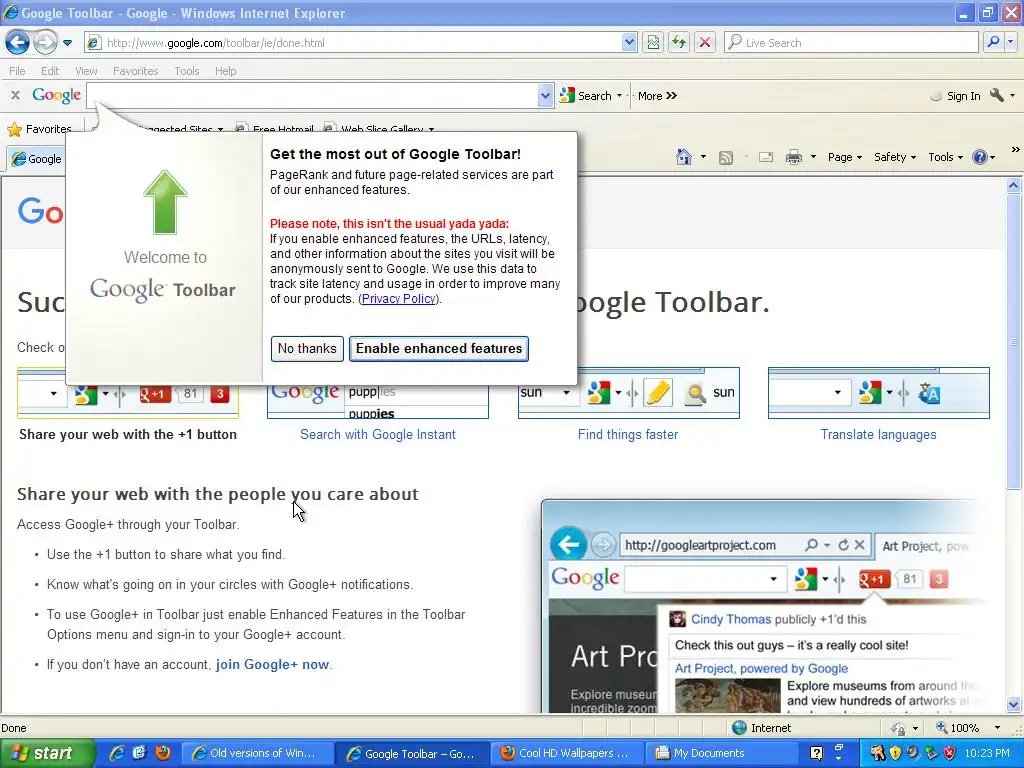The height and width of the screenshot is (768, 1024).
Task: Click the Forward navigation arrow
Action: tap(45, 42)
